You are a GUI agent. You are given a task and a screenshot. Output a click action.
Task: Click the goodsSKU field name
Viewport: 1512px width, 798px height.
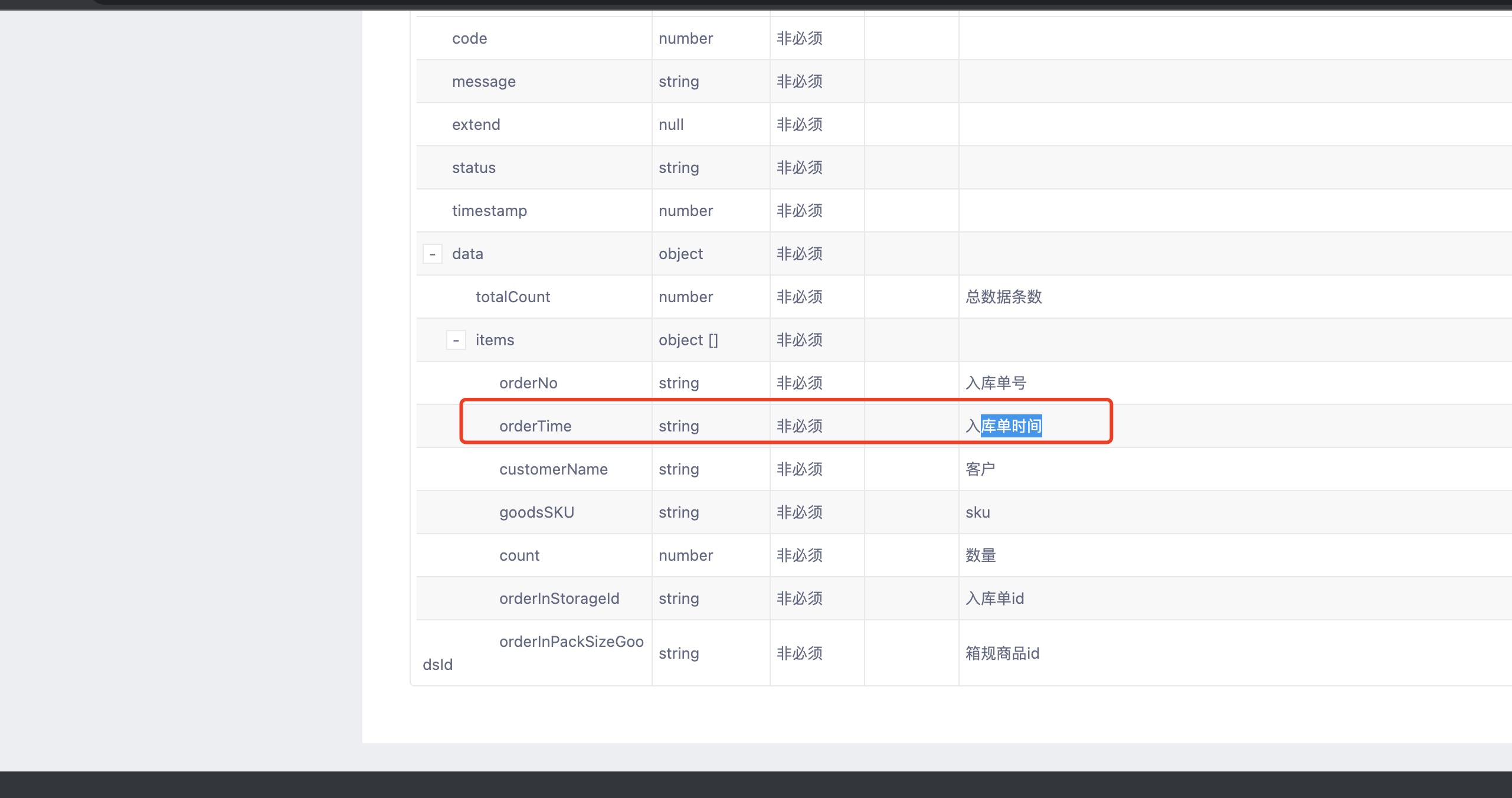point(536,512)
